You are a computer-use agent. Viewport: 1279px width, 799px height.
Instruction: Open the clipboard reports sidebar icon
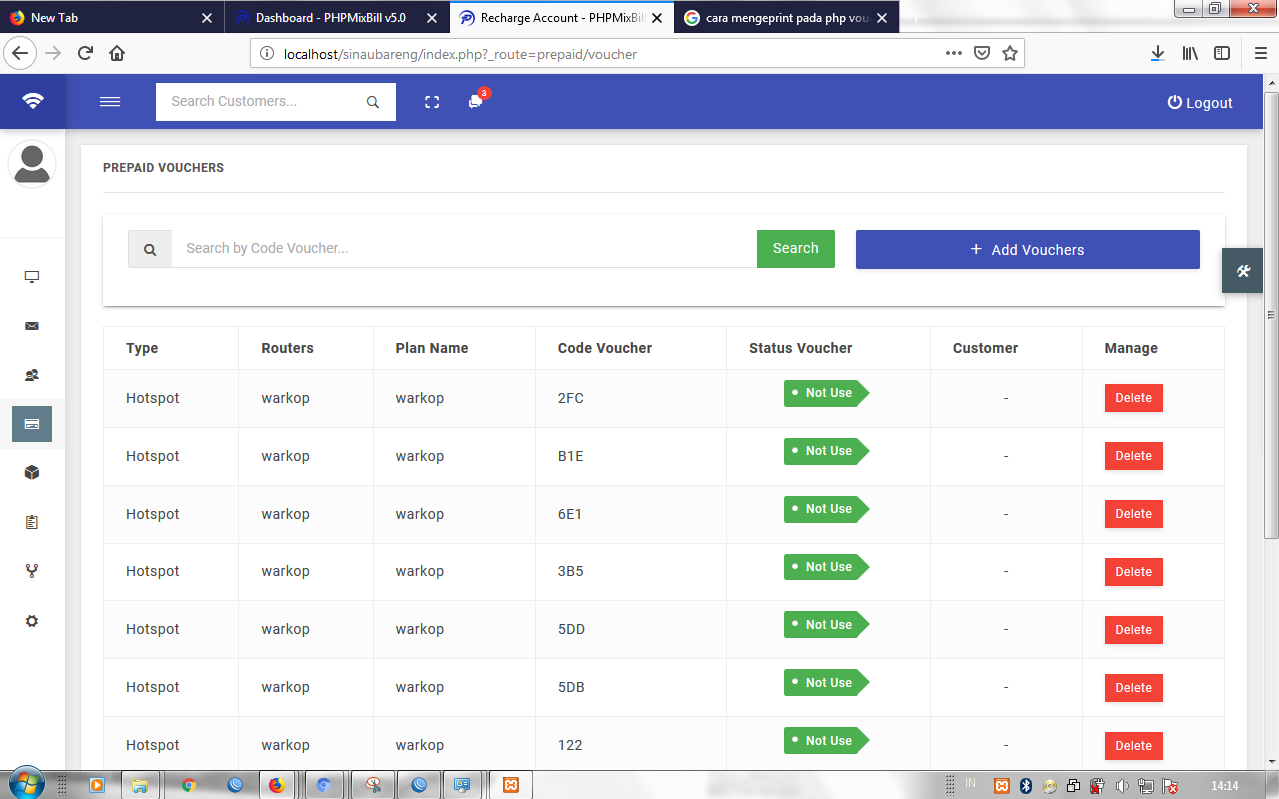pyautogui.click(x=32, y=522)
